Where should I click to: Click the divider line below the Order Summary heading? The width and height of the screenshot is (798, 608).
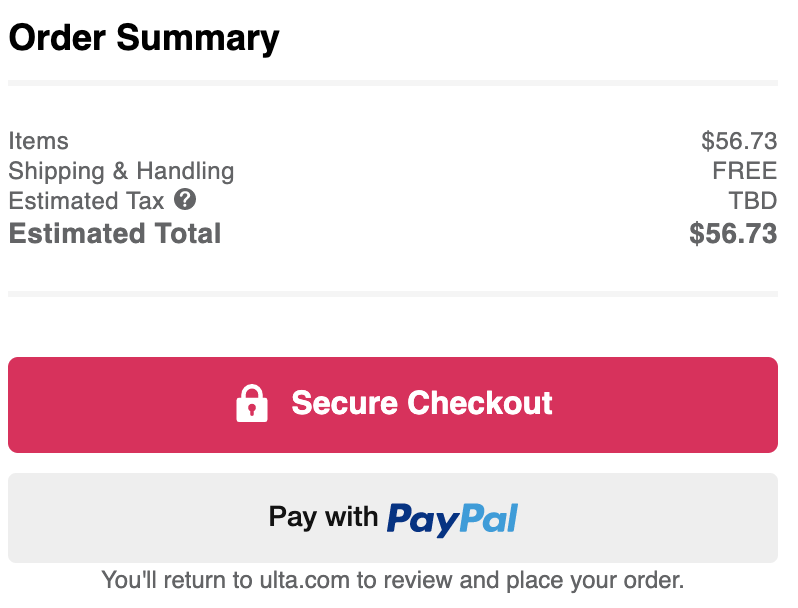point(393,83)
